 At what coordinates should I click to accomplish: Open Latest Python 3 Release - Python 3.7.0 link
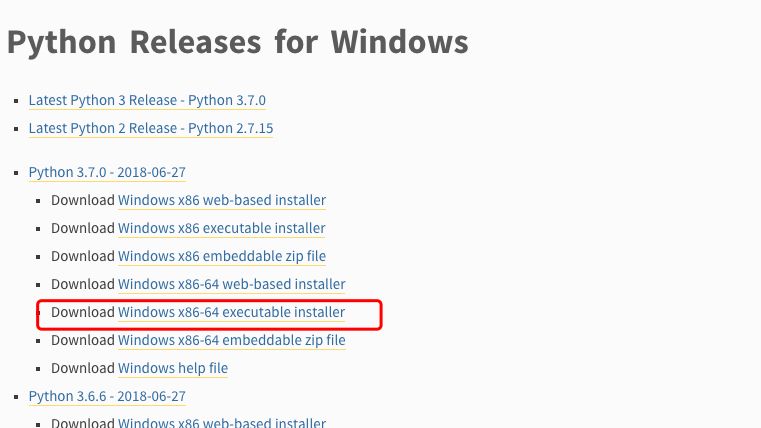click(147, 100)
